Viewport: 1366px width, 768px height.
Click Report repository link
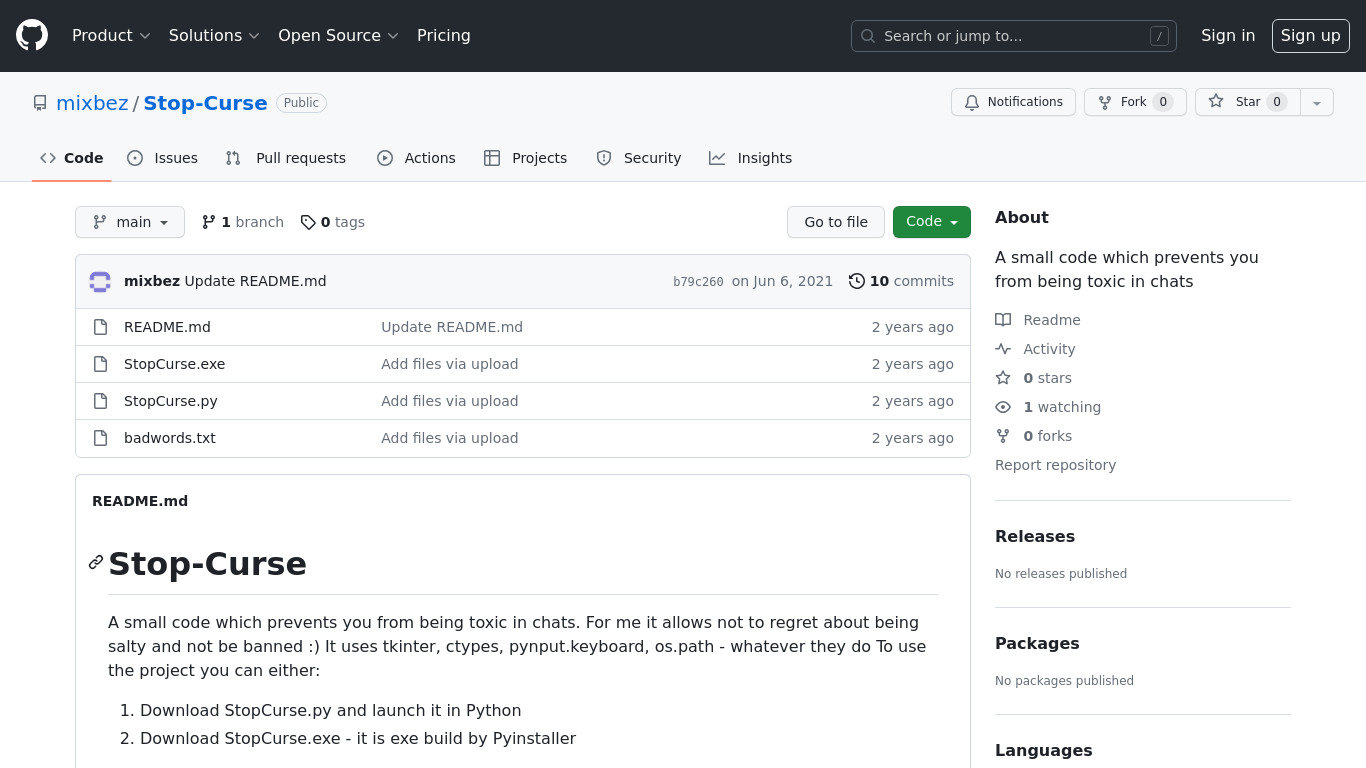[x=1055, y=465]
